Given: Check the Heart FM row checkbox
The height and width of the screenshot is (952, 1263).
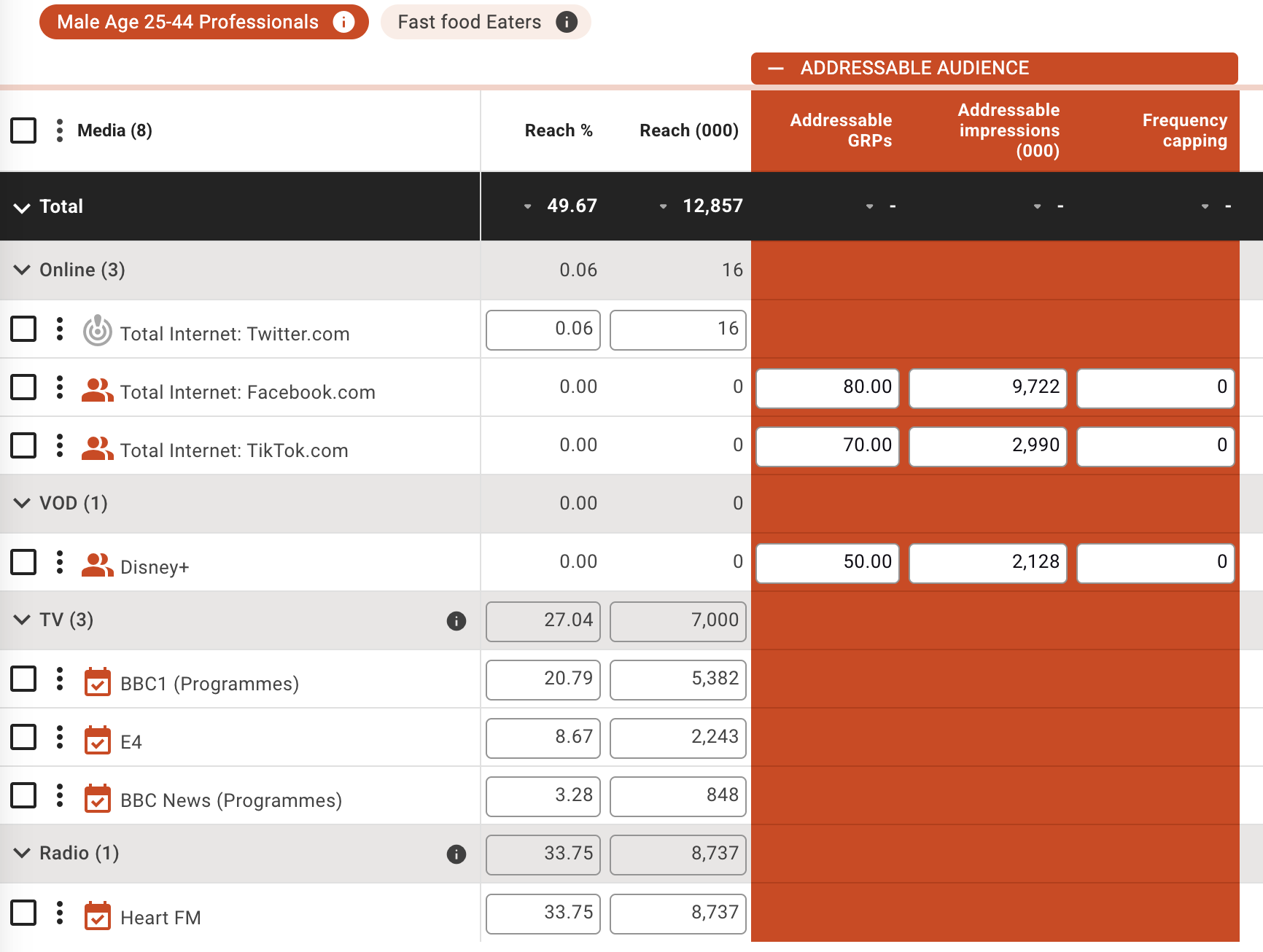Looking at the screenshot, I should [23, 913].
